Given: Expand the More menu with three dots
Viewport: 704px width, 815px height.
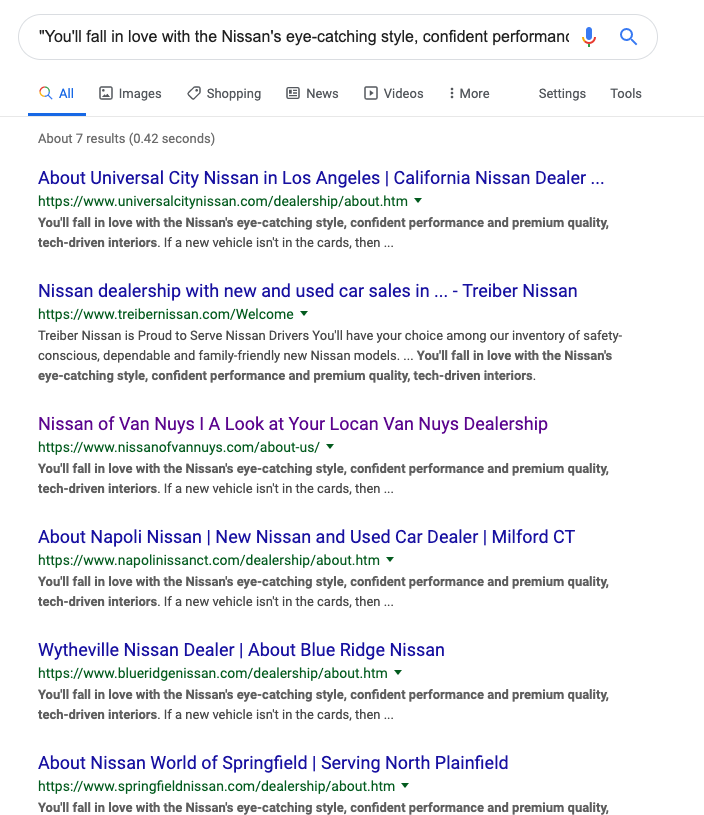Looking at the screenshot, I should pos(468,93).
